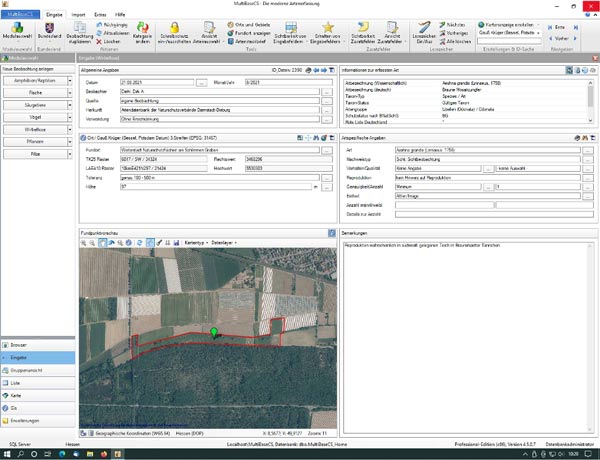Open Liste in navigation pane
Screen dimensions: 600x460
(38, 383)
